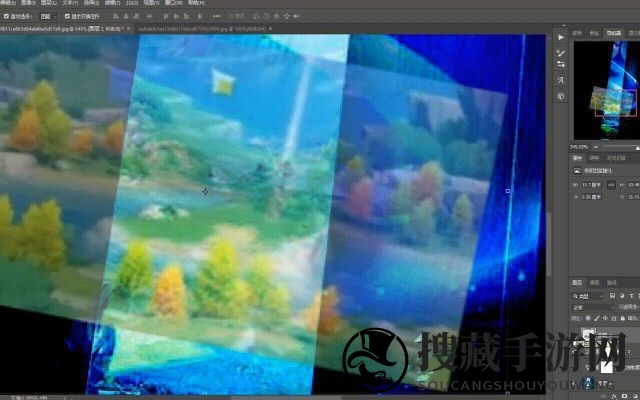Toggle the Show Transform Controls checkbox
640x400 pixels.
click(67, 16)
